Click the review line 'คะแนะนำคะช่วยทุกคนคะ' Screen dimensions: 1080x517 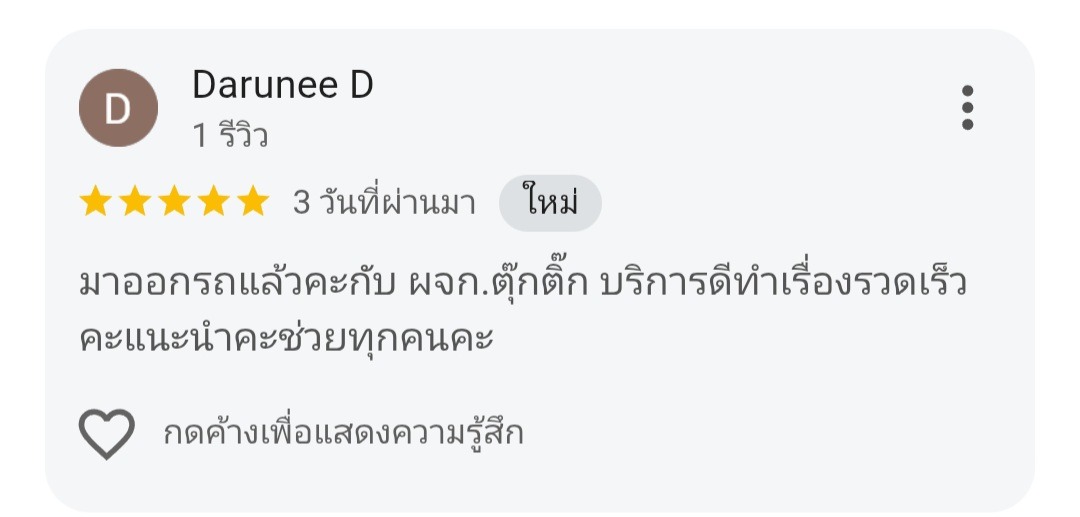pyautogui.click(x=287, y=338)
